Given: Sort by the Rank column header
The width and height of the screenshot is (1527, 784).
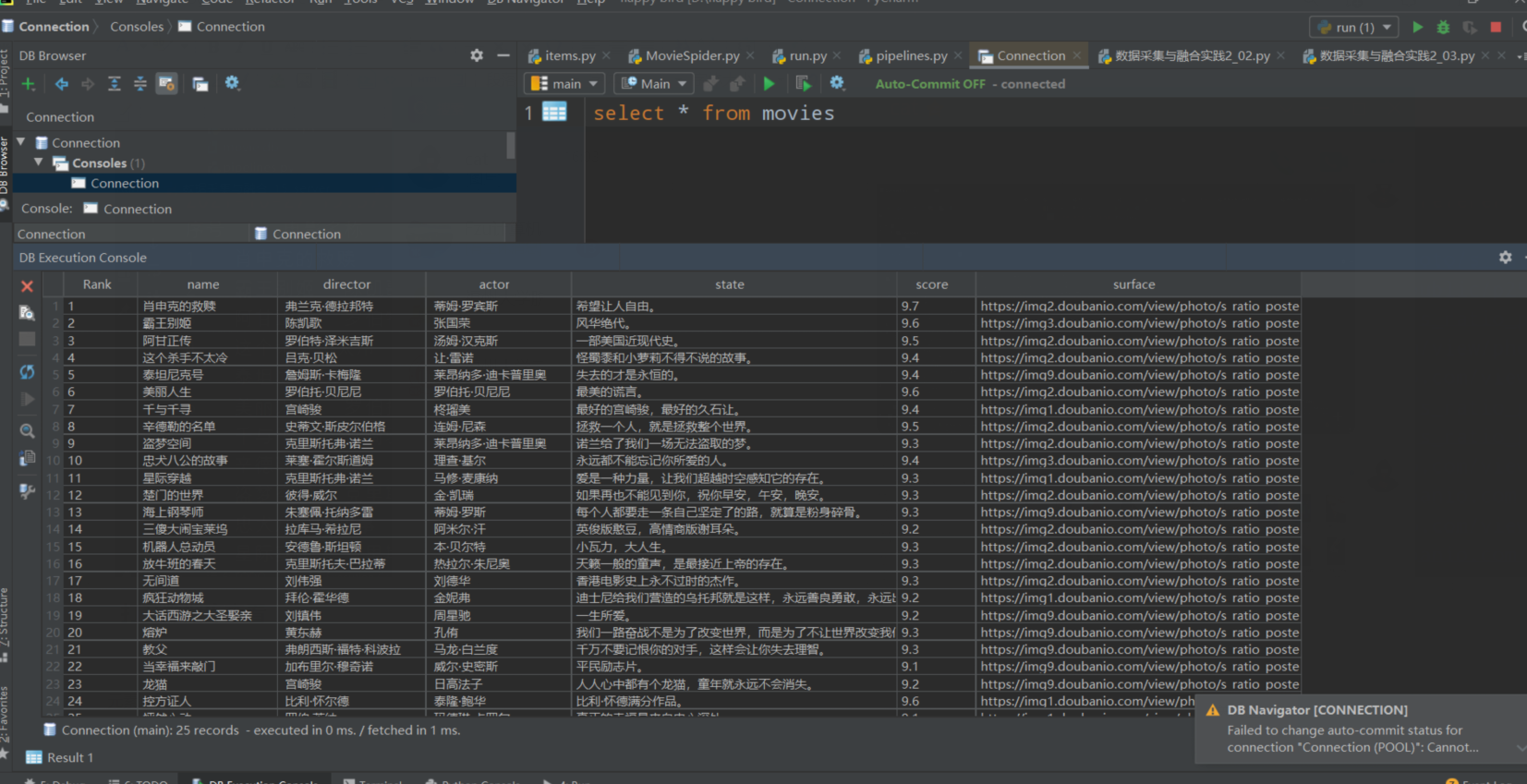Looking at the screenshot, I should [97, 284].
